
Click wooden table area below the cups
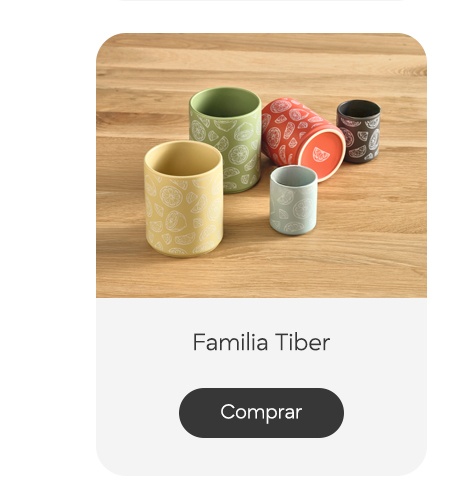coord(261,277)
